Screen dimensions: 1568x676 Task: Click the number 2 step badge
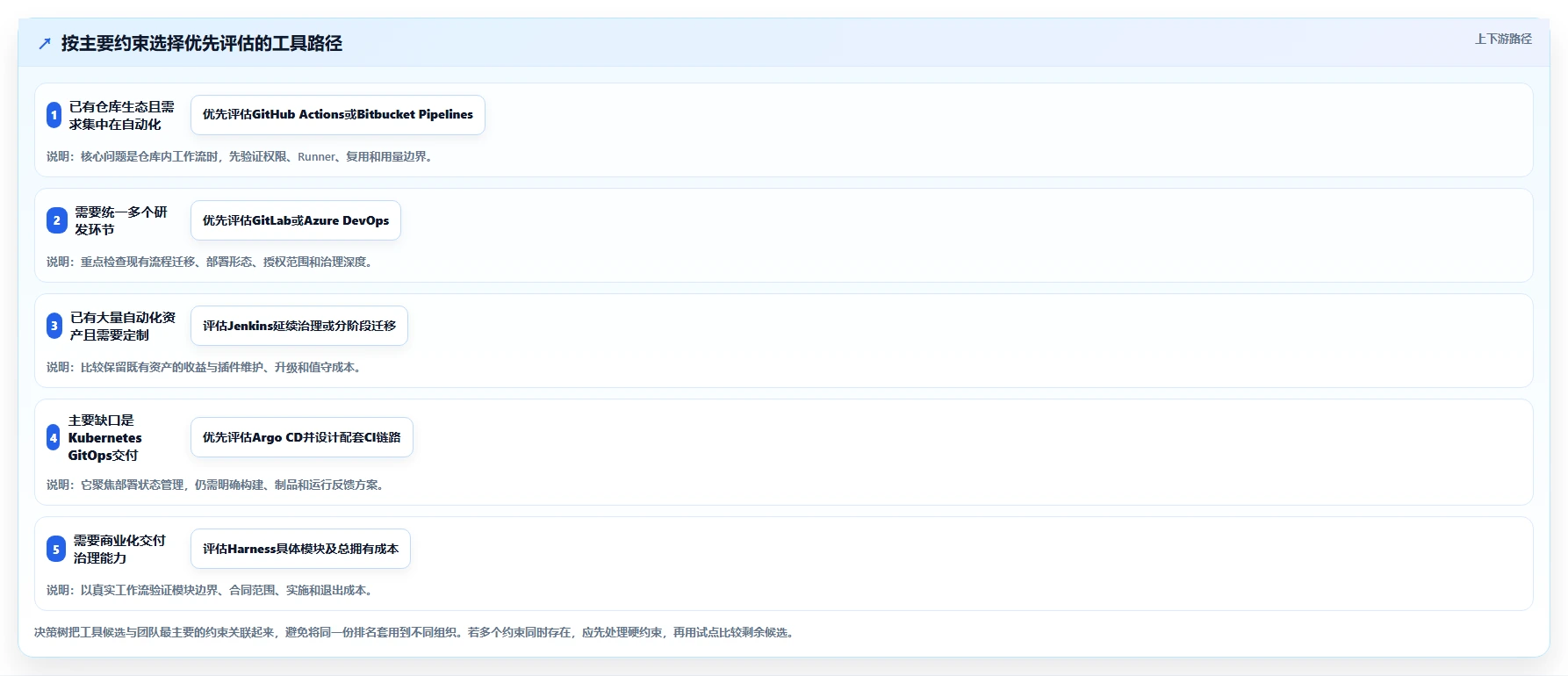56,220
